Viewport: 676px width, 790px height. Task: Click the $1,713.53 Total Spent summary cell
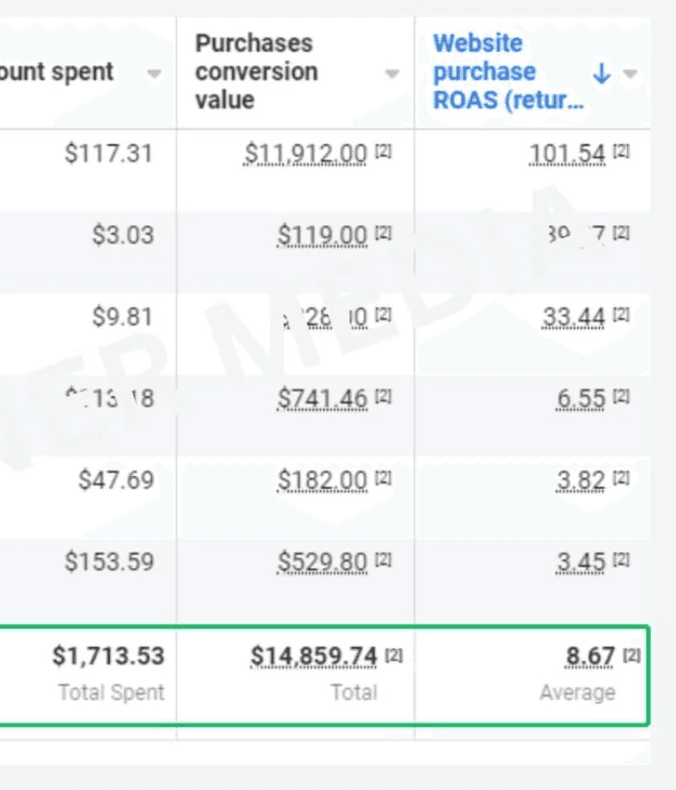point(109,657)
